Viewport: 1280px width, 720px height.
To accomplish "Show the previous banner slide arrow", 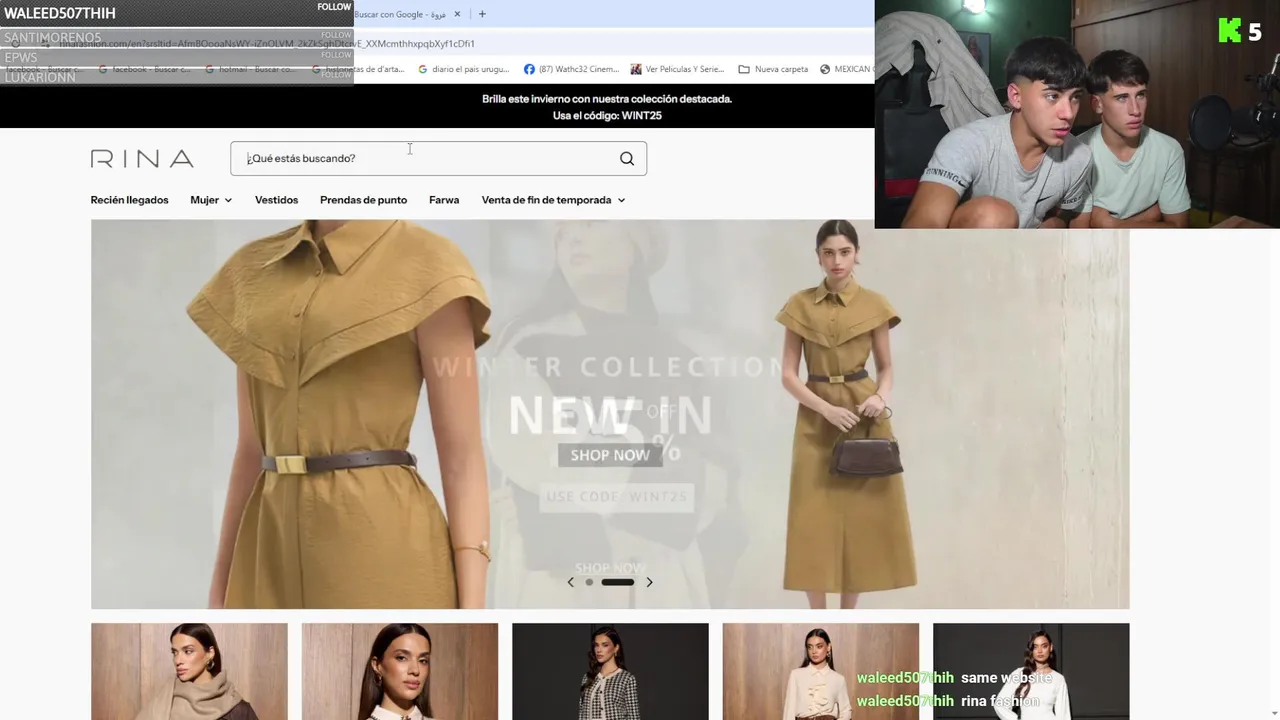I will tap(571, 582).
